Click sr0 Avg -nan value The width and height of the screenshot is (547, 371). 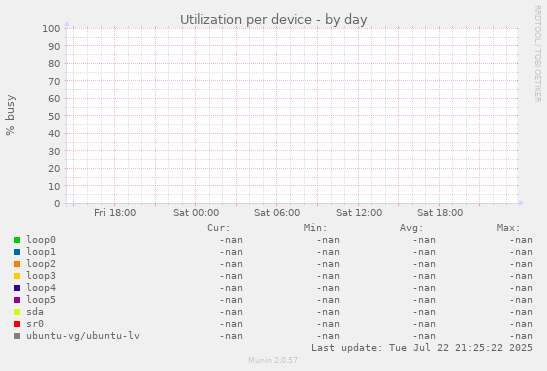pyautogui.click(x=424, y=324)
